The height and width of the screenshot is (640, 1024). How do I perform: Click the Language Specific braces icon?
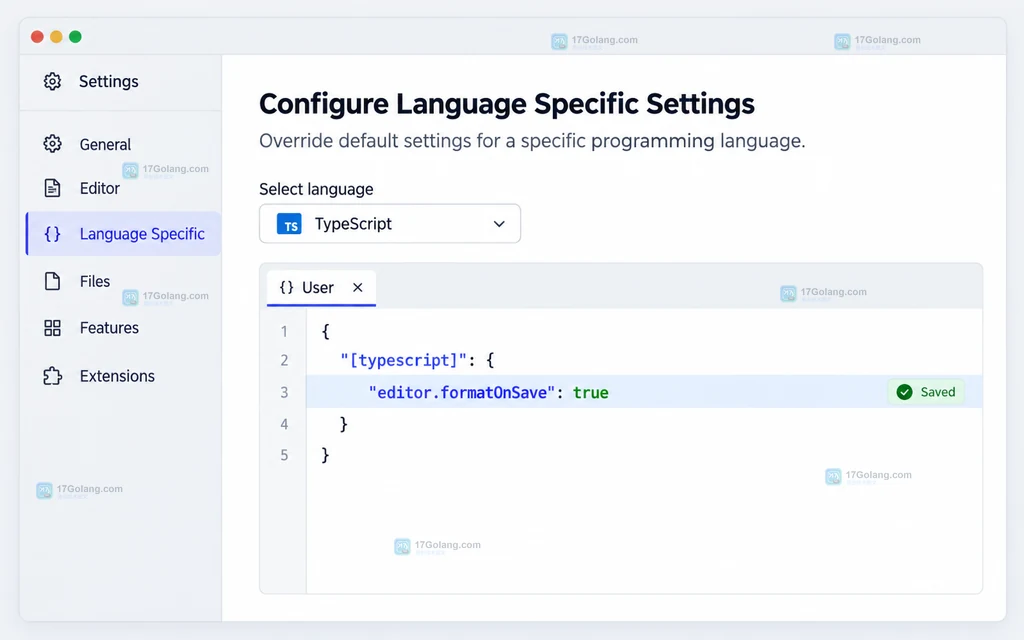(52, 234)
